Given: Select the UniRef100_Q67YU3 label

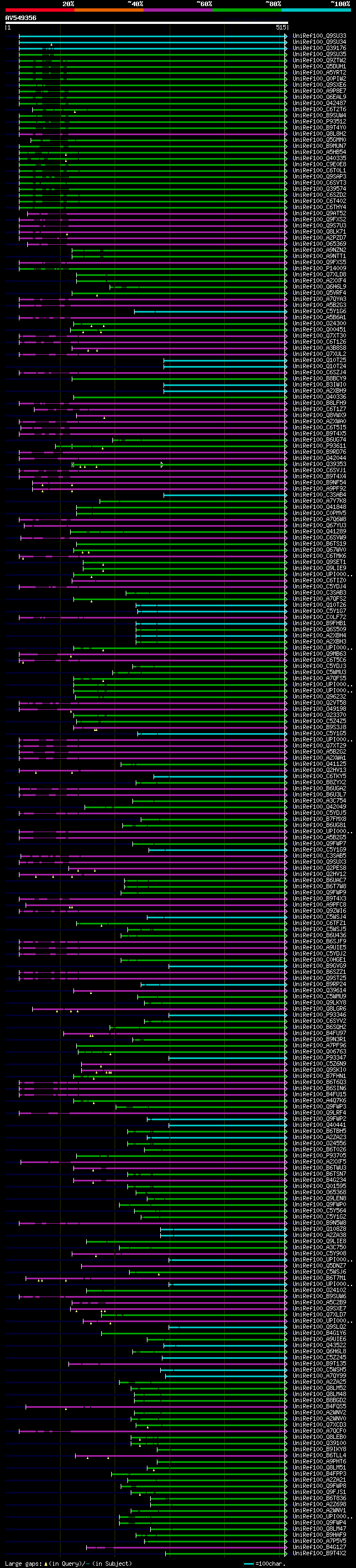Looking at the screenshot, I should 319,525.
